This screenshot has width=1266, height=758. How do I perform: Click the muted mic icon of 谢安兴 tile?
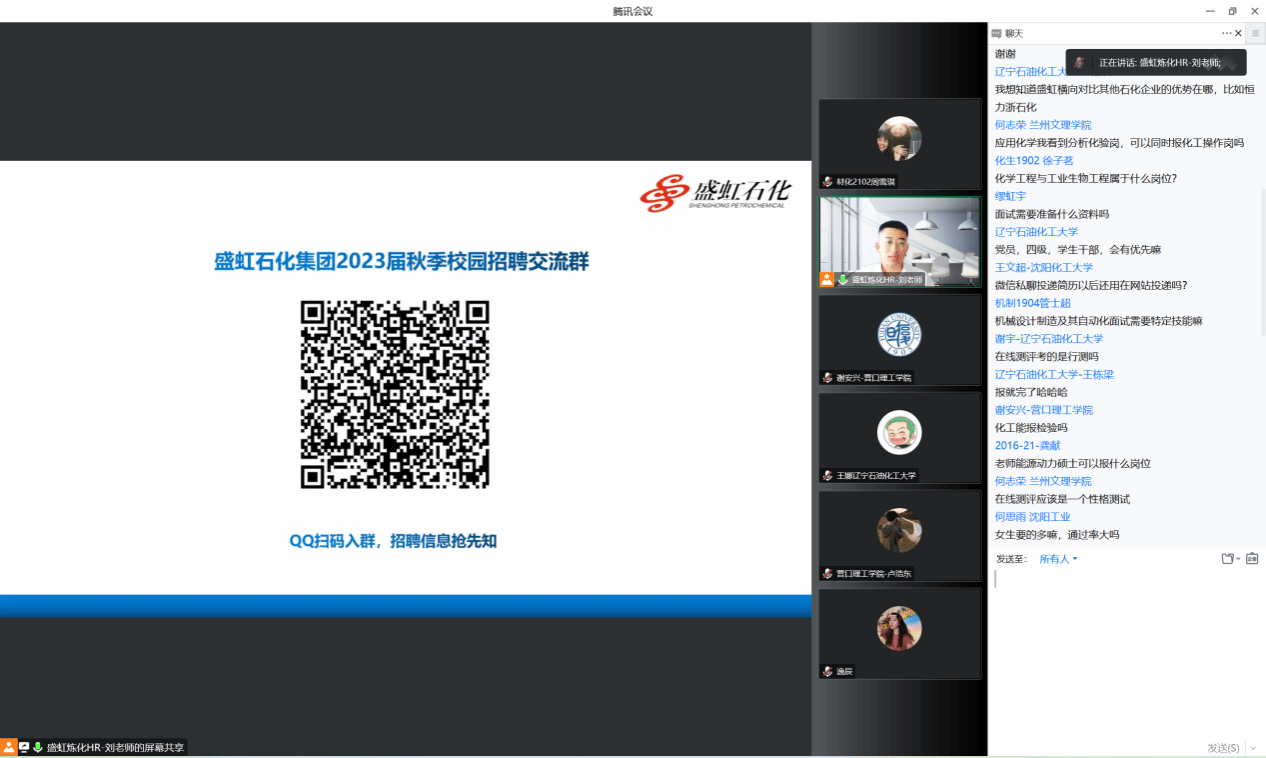click(828, 378)
